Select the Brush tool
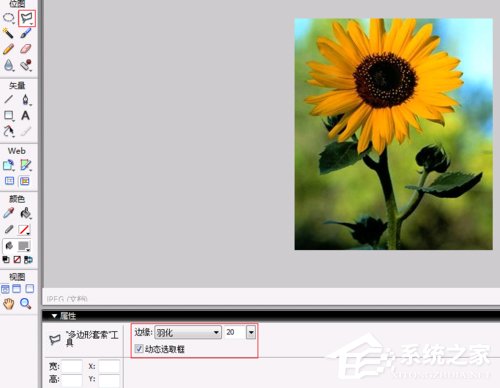This screenshot has height=388, width=500. coord(26,33)
